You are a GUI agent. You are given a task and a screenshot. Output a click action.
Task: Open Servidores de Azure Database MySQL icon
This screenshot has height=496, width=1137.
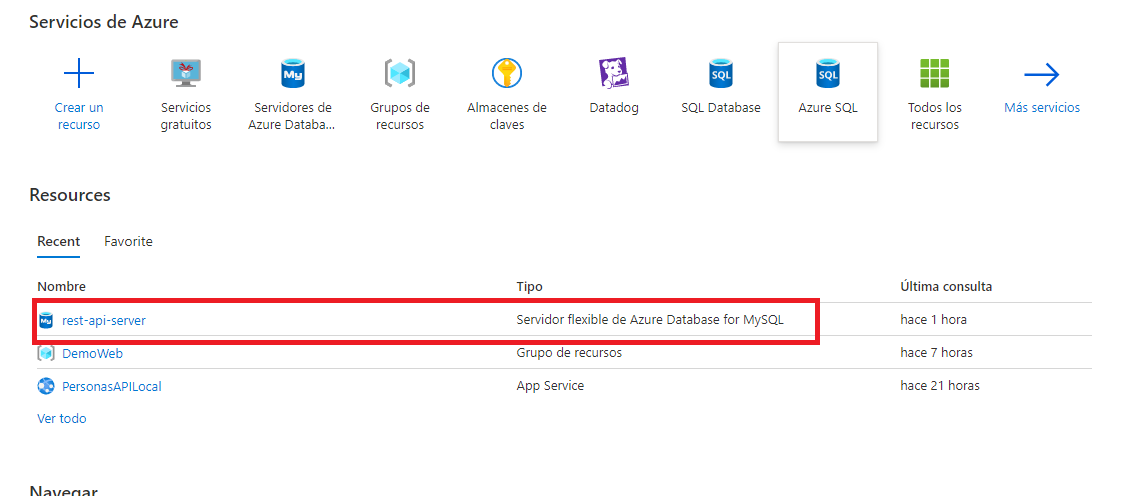(x=293, y=73)
